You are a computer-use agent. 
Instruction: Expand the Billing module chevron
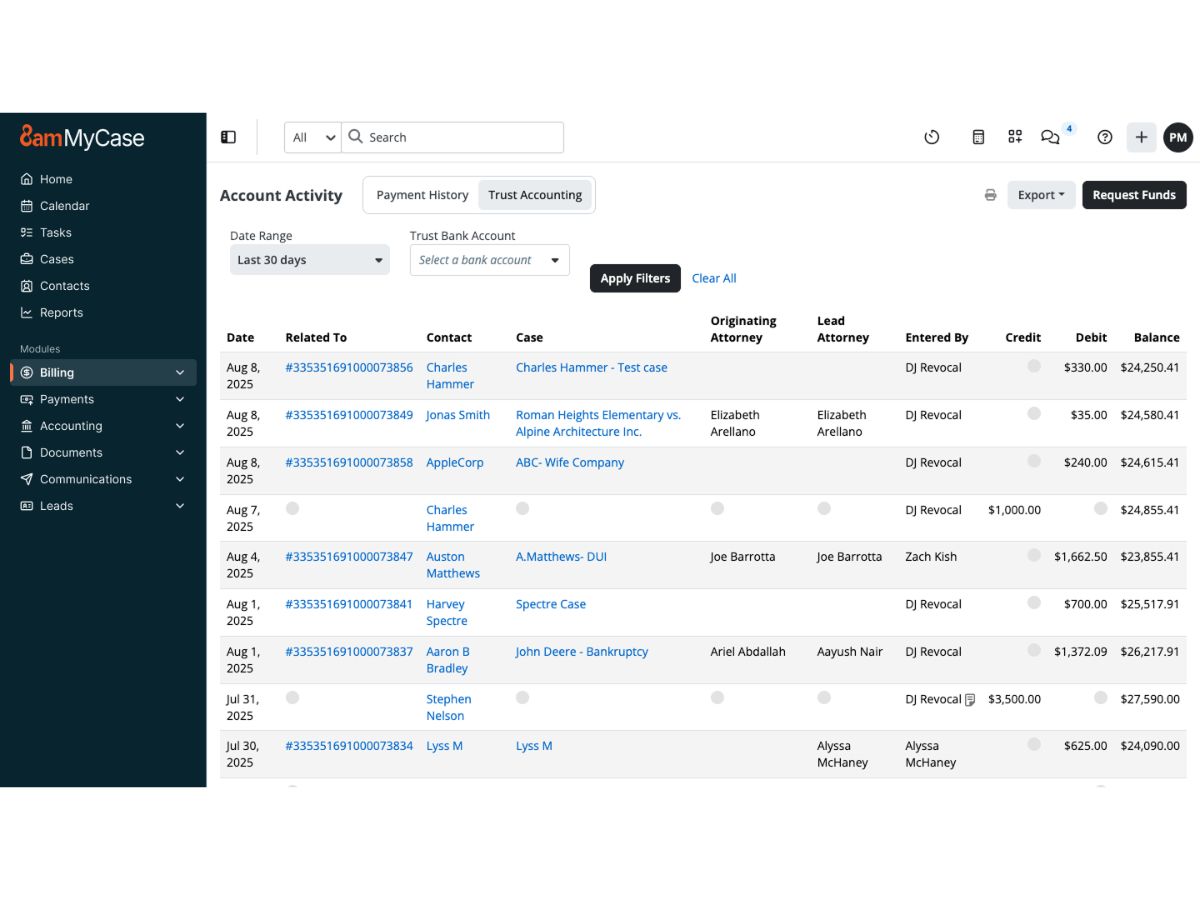pyautogui.click(x=180, y=372)
